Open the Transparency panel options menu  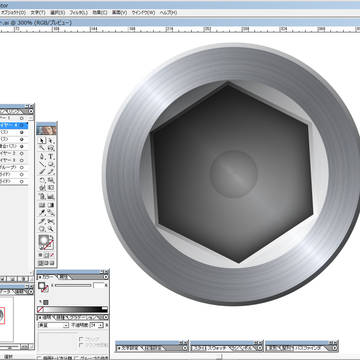pos(106,317)
